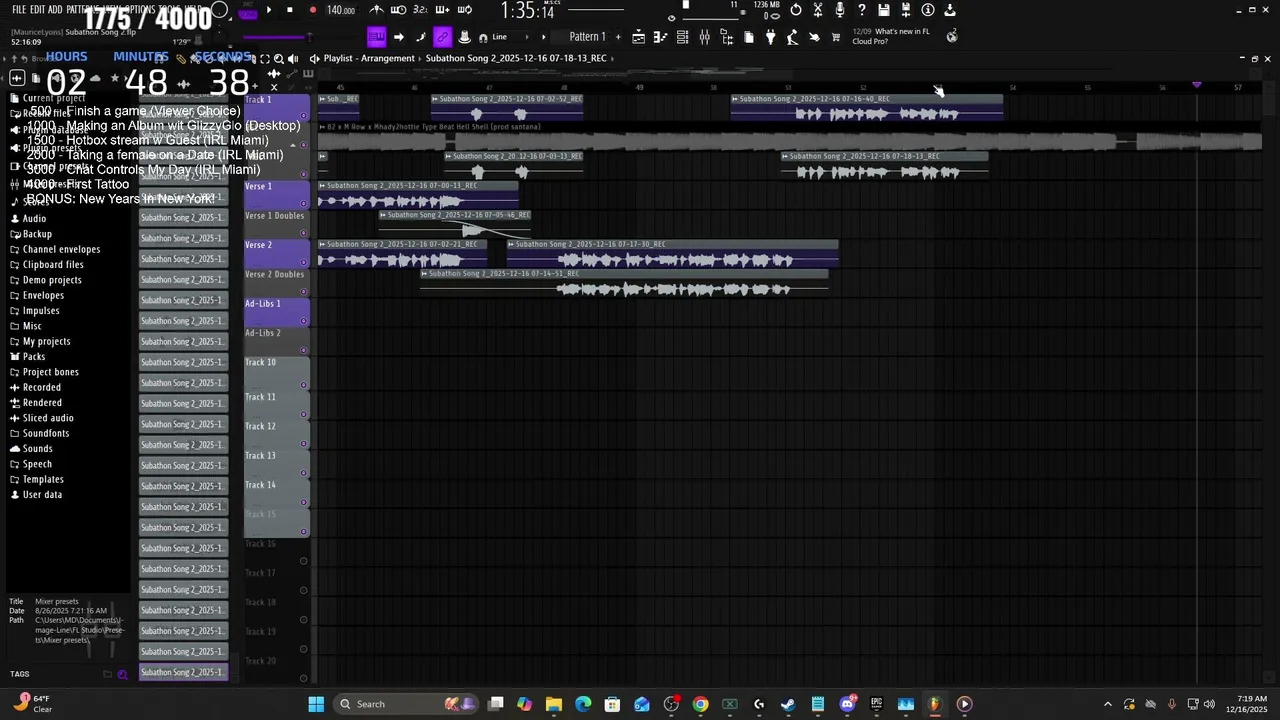Click the tempo field showing 140.000
This screenshot has height=720, width=1280.
[341, 10]
